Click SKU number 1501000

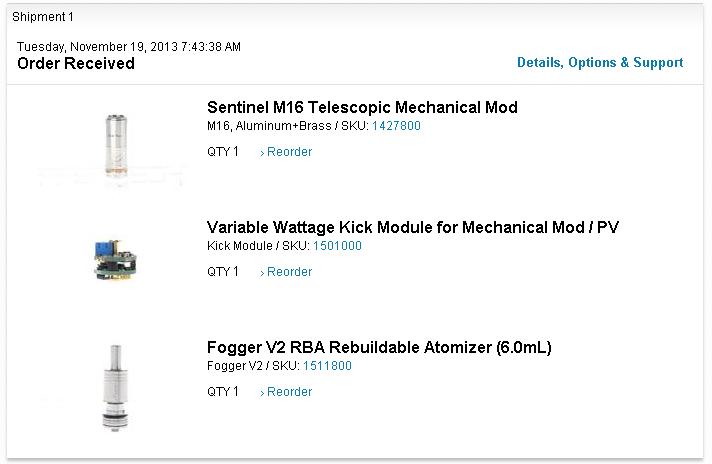(337, 246)
